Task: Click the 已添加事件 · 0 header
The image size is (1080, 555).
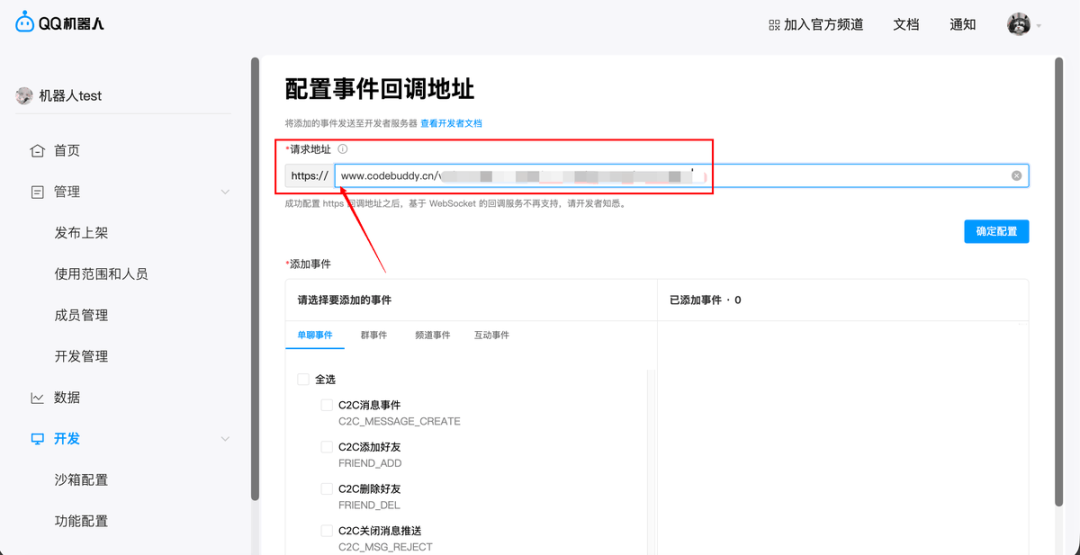Action: (x=705, y=300)
